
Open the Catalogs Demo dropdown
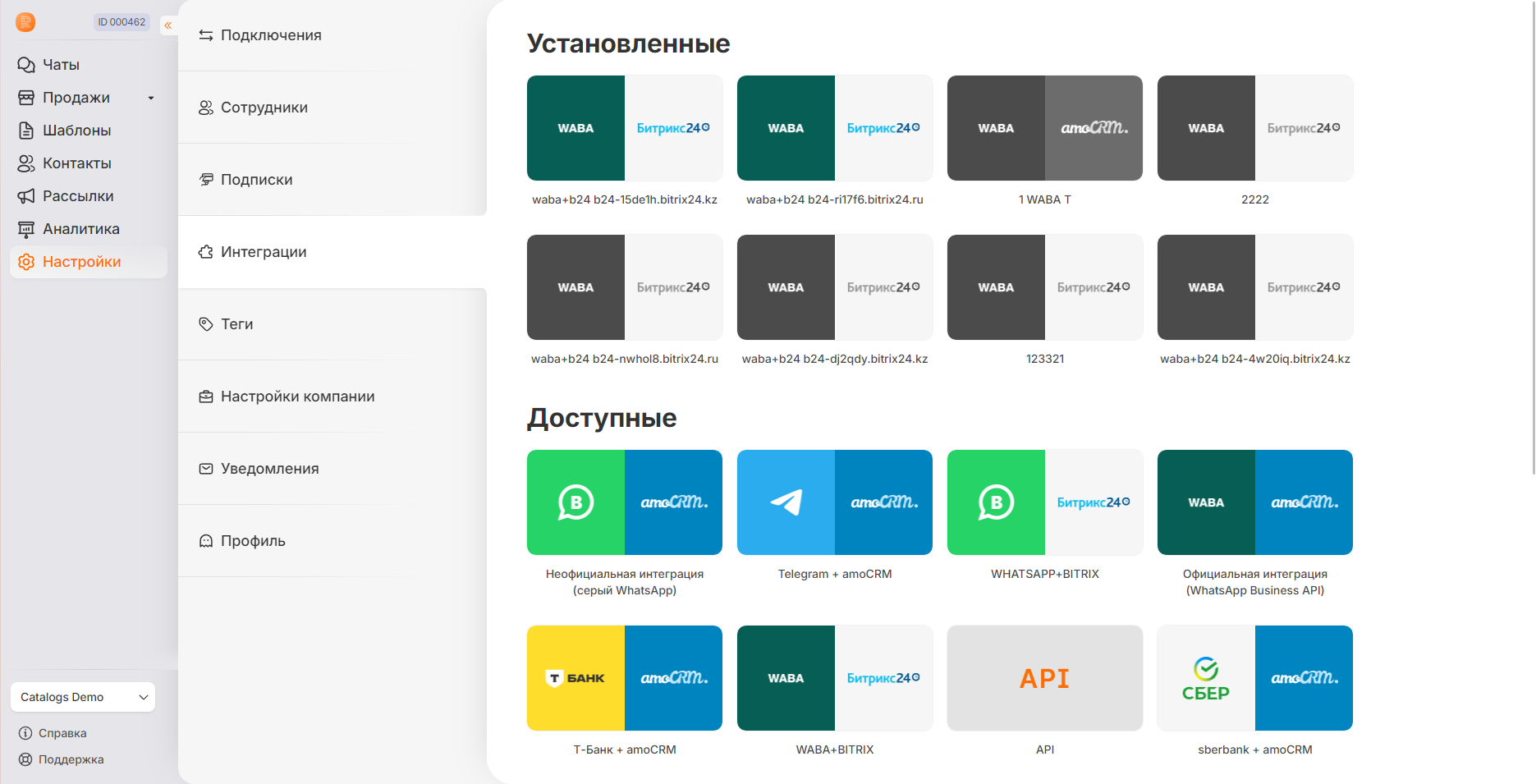click(x=83, y=697)
